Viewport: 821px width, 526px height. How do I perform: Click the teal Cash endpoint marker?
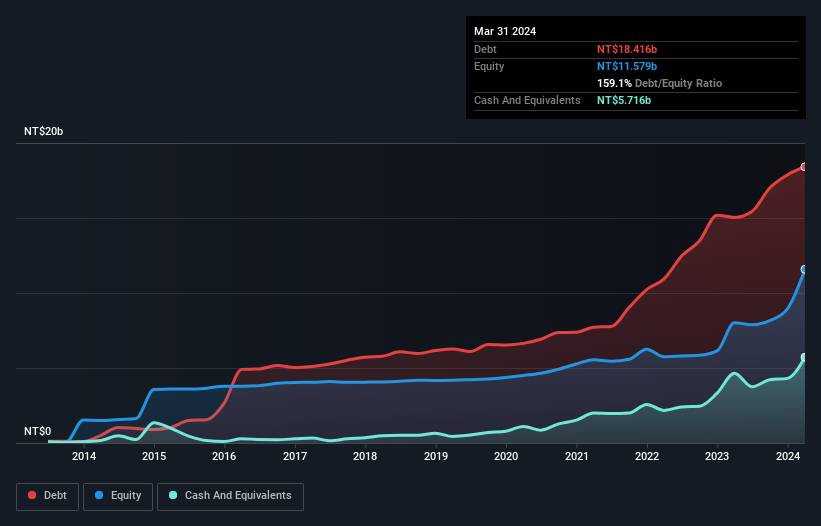(x=804, y=357)
